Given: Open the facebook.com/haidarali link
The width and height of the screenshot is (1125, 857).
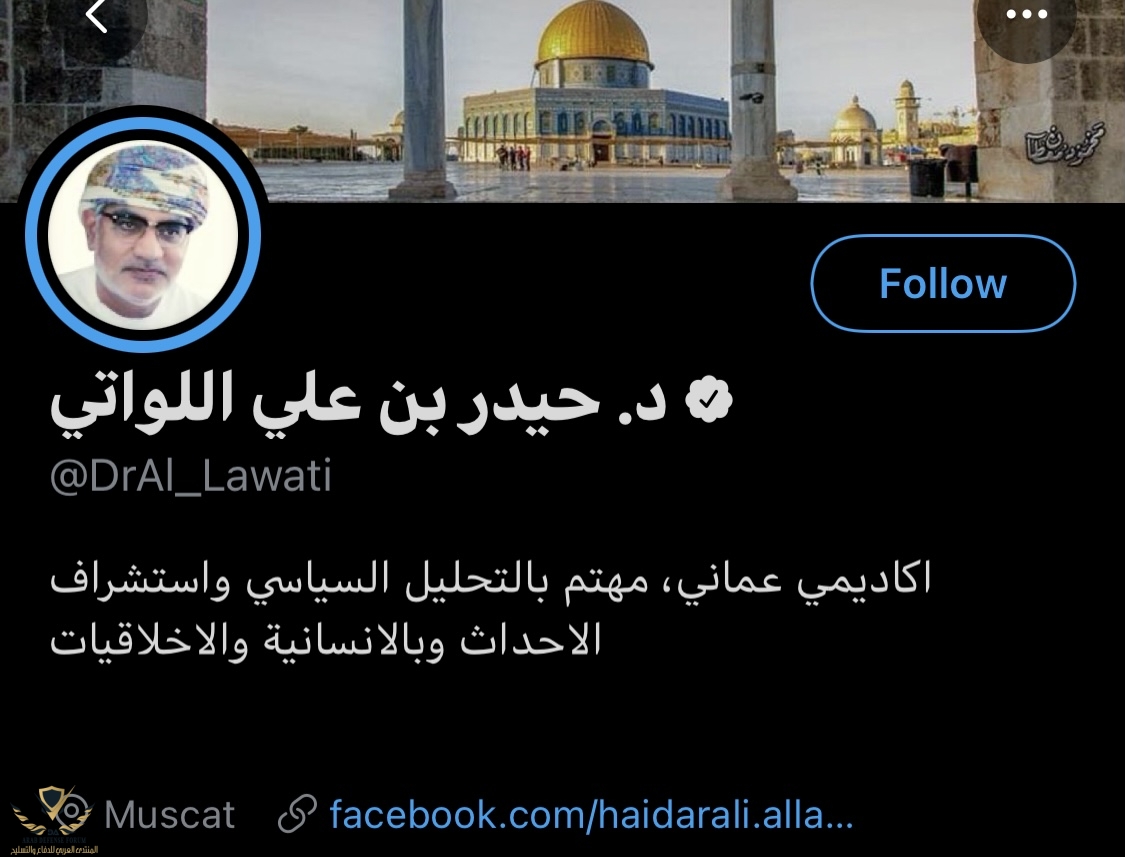Looking at the screenshot, I should (x=590, y=815).
